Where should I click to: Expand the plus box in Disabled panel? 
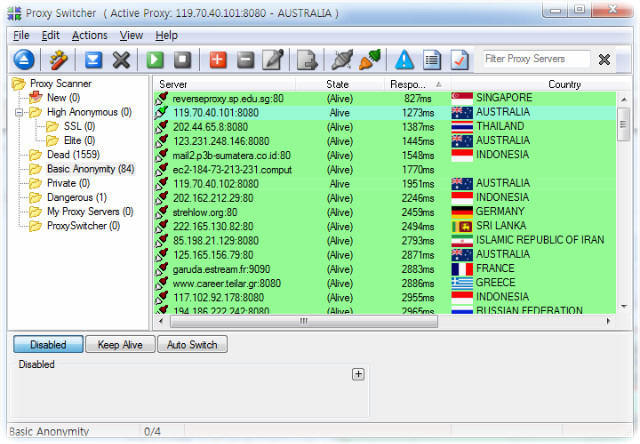[358, 374]
